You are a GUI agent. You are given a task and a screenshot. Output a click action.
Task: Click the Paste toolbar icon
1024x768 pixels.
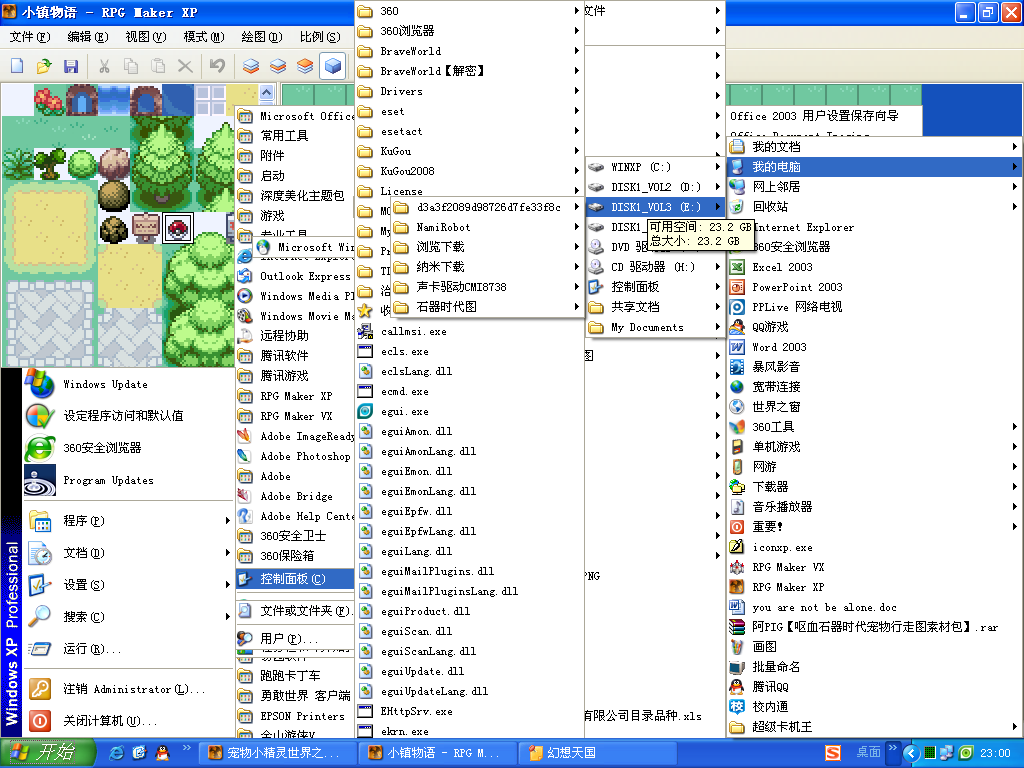(x=157, y=66)
